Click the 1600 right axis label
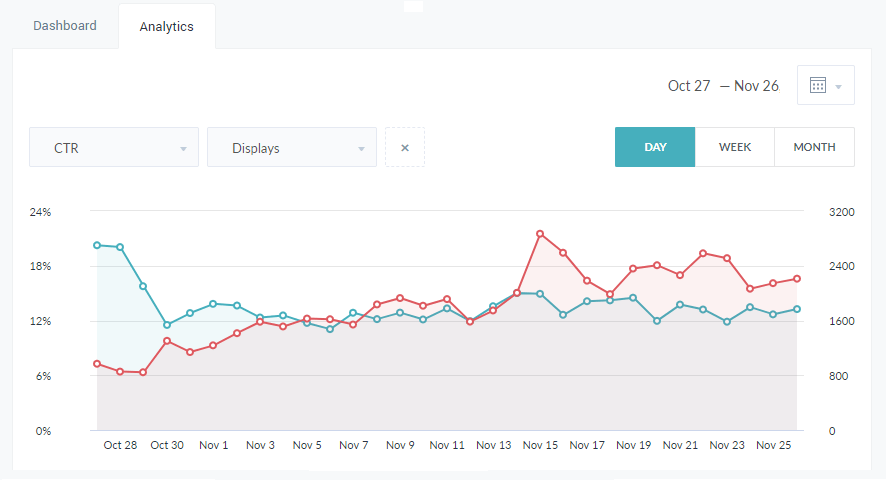This screenshot has width=886, height=480. [x=841, y=321]
